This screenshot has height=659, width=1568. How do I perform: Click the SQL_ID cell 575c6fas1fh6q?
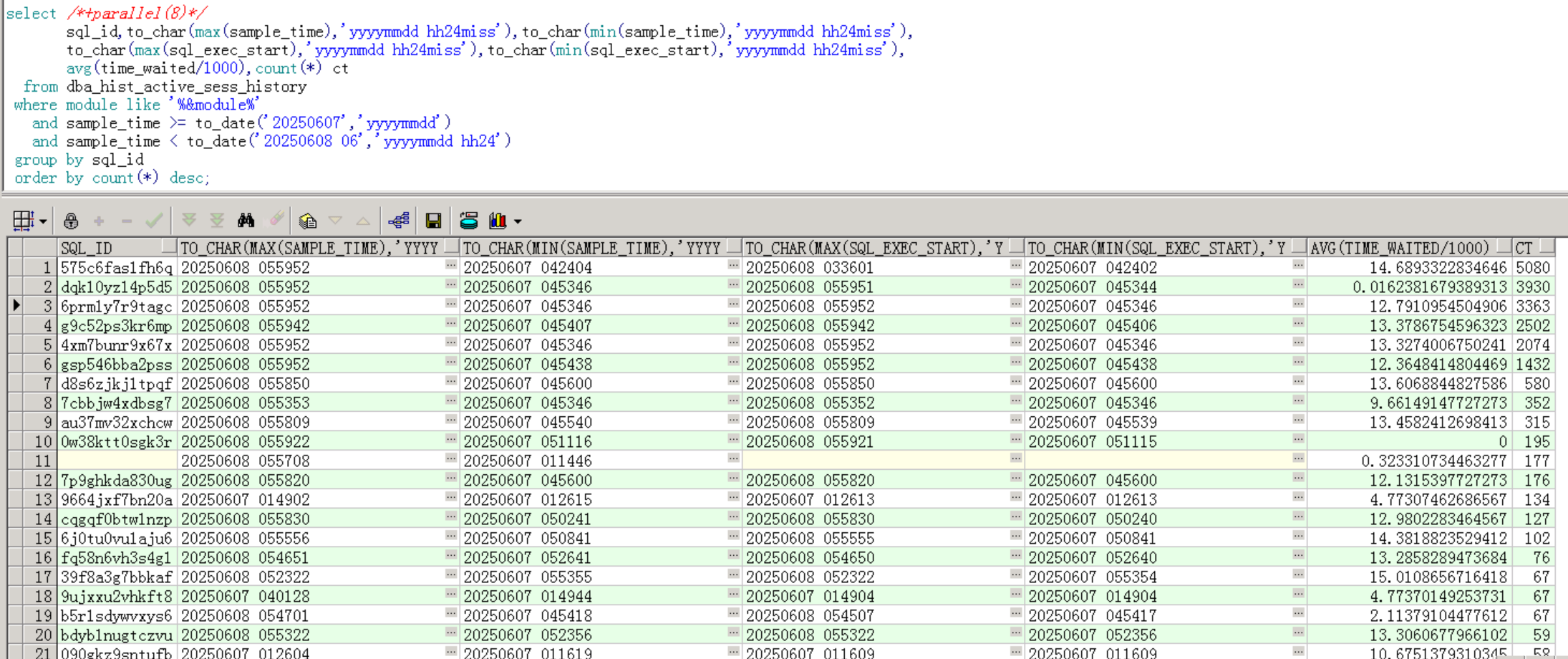[117, 268]
